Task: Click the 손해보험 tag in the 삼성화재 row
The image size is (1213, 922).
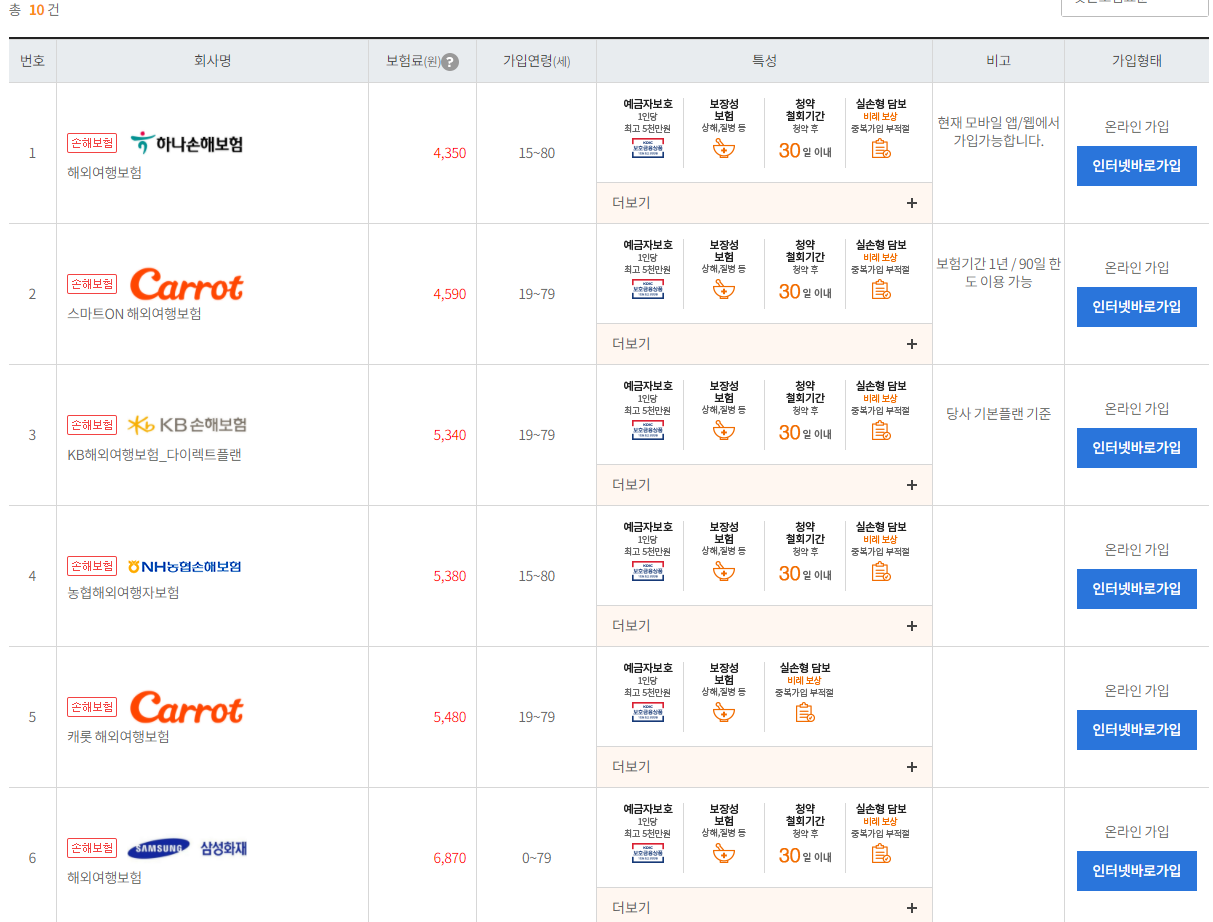Action: [x=92, y=848]
